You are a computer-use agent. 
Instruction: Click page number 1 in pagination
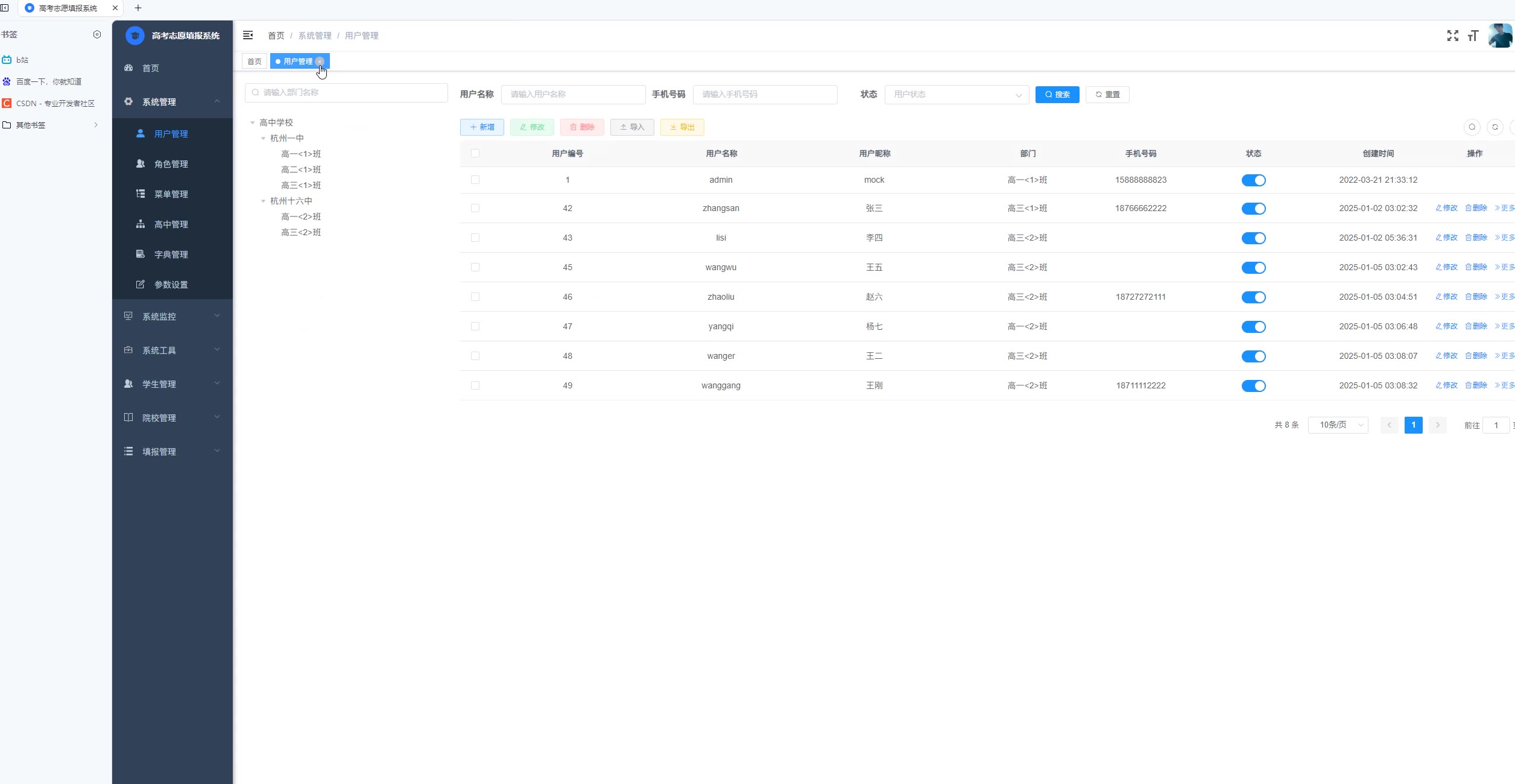[x=1413, y=425]
